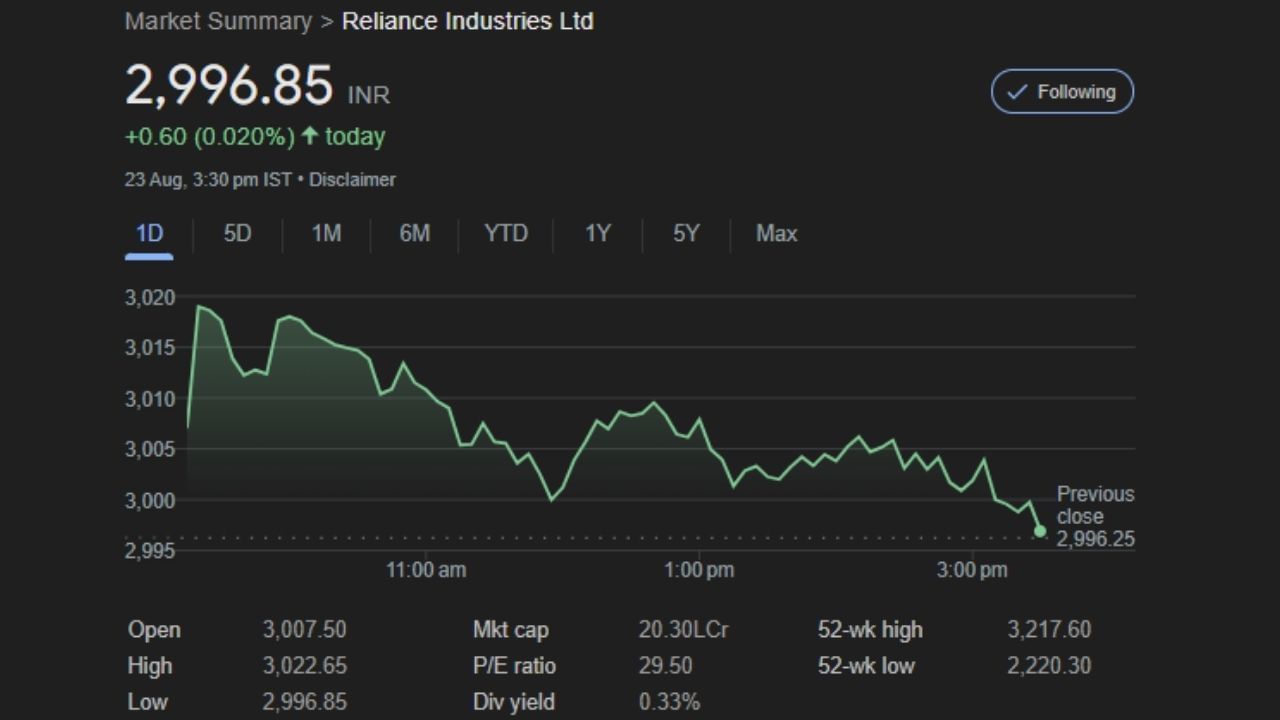The height and width of the screenshot is (720, 1280).
Task: Click the 52-wk high label
Action: click(870, 630)
